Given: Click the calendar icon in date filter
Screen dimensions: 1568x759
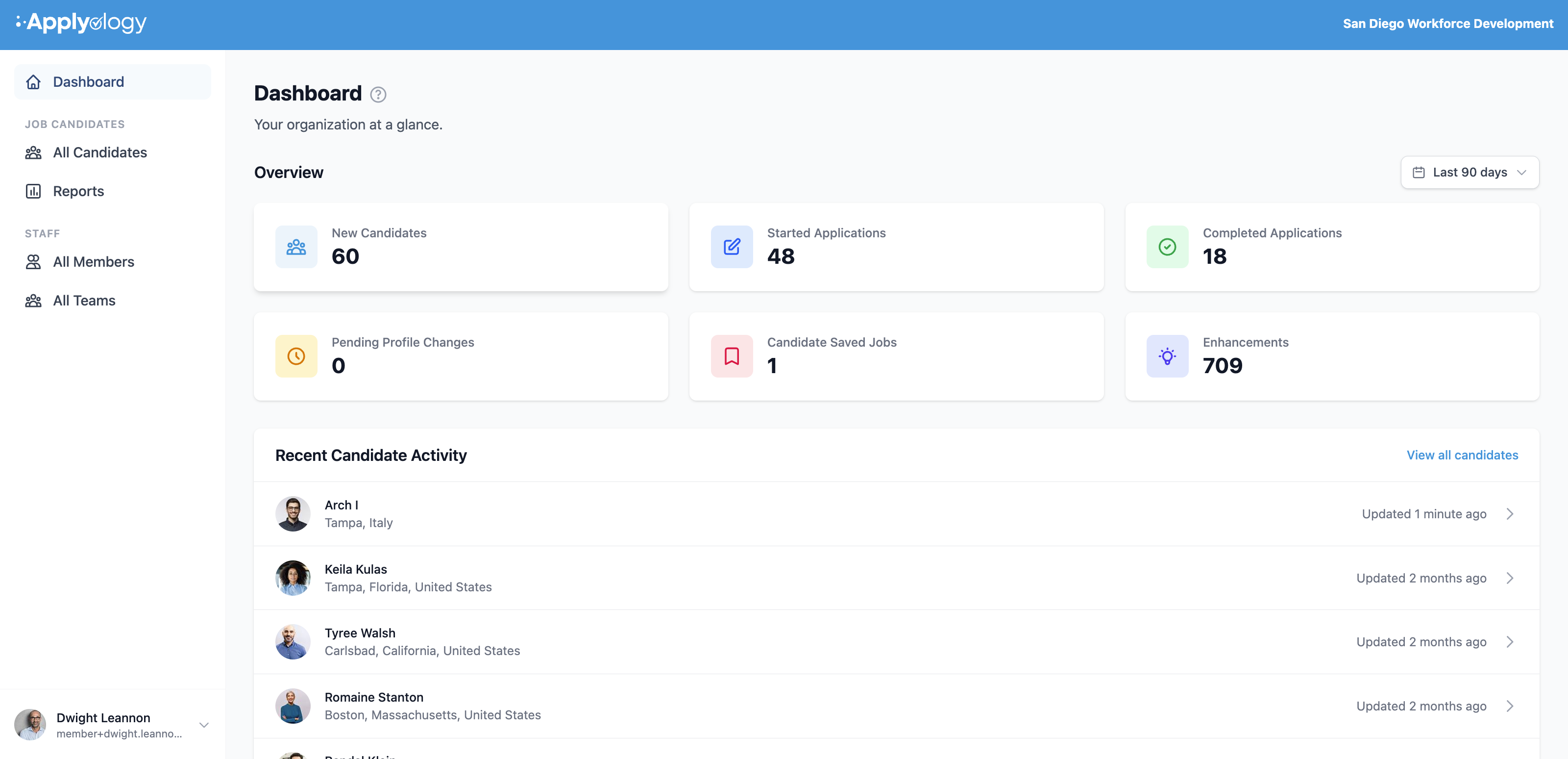Looking at the screenshot, I should pos(1419,173).
